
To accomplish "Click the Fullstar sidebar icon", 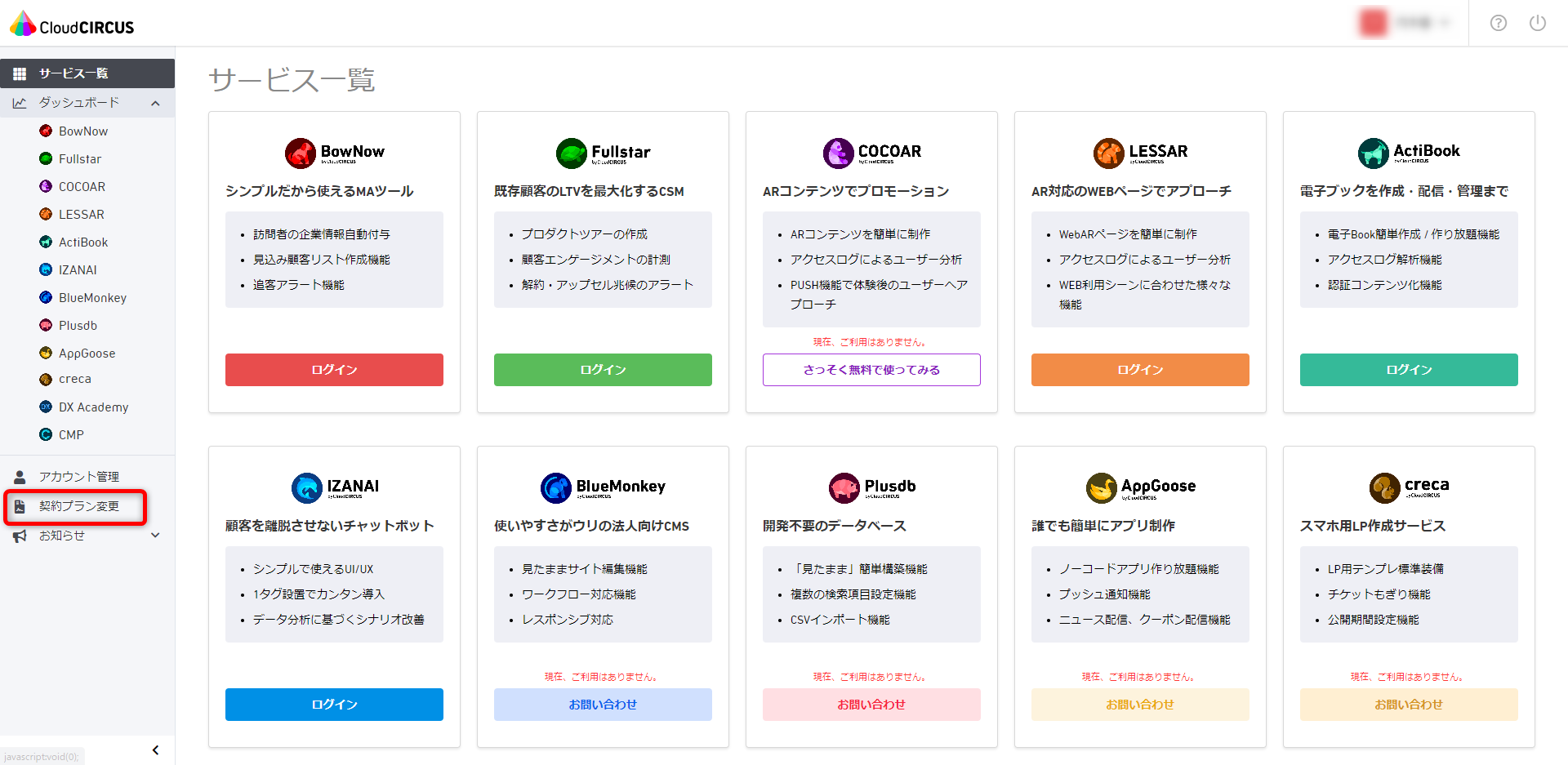I will click(x=46, y=158).
